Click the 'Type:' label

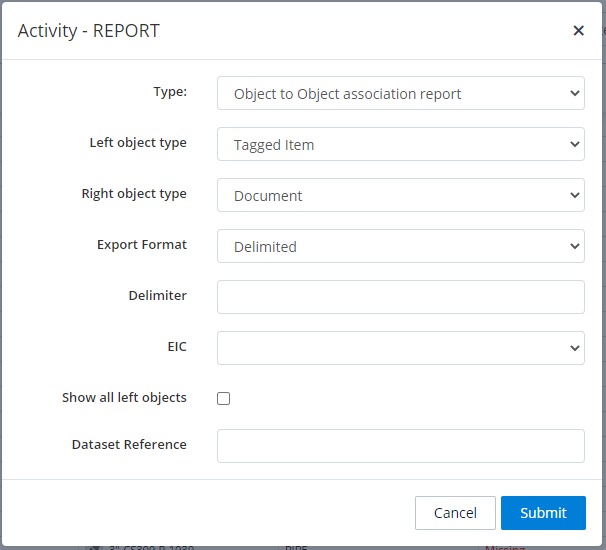170,92
